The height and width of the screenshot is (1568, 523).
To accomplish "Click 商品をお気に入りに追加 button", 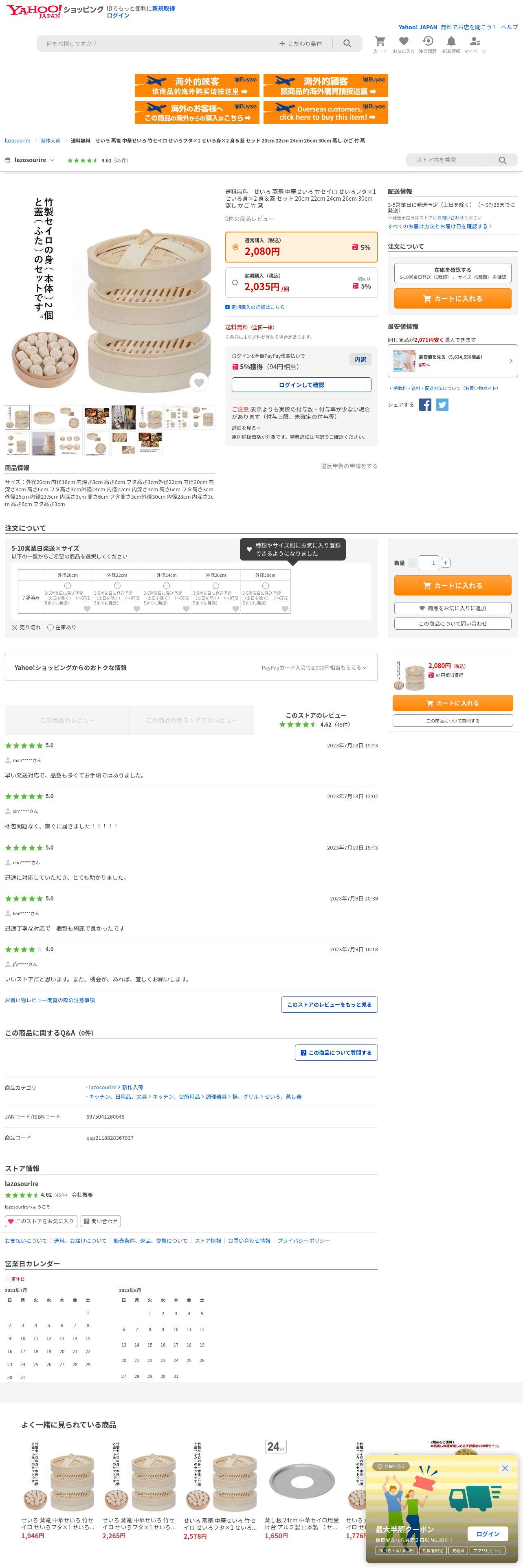I will click(x=453, y=608).
